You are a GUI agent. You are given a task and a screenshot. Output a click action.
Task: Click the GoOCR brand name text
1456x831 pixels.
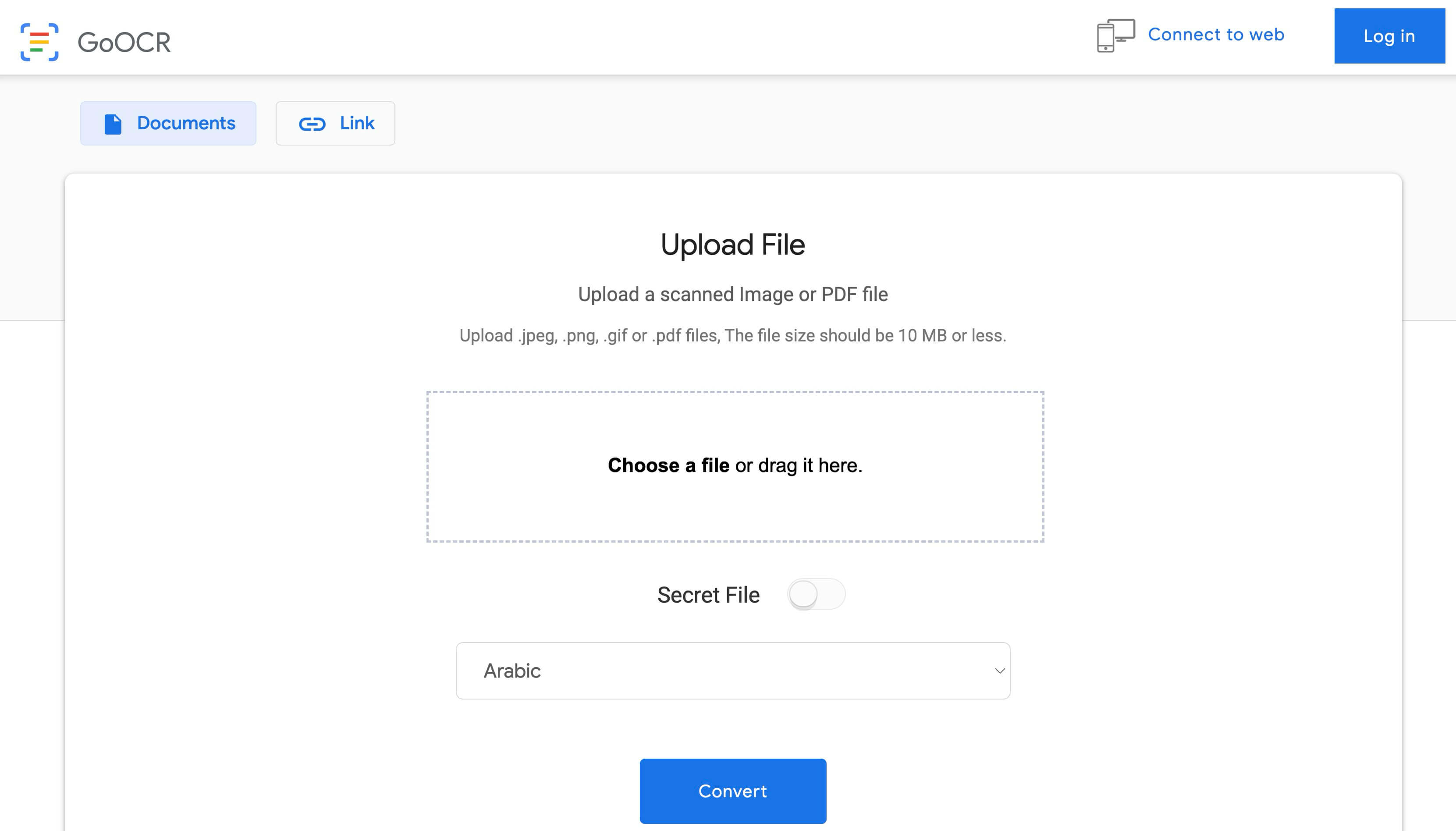(124, 42)
